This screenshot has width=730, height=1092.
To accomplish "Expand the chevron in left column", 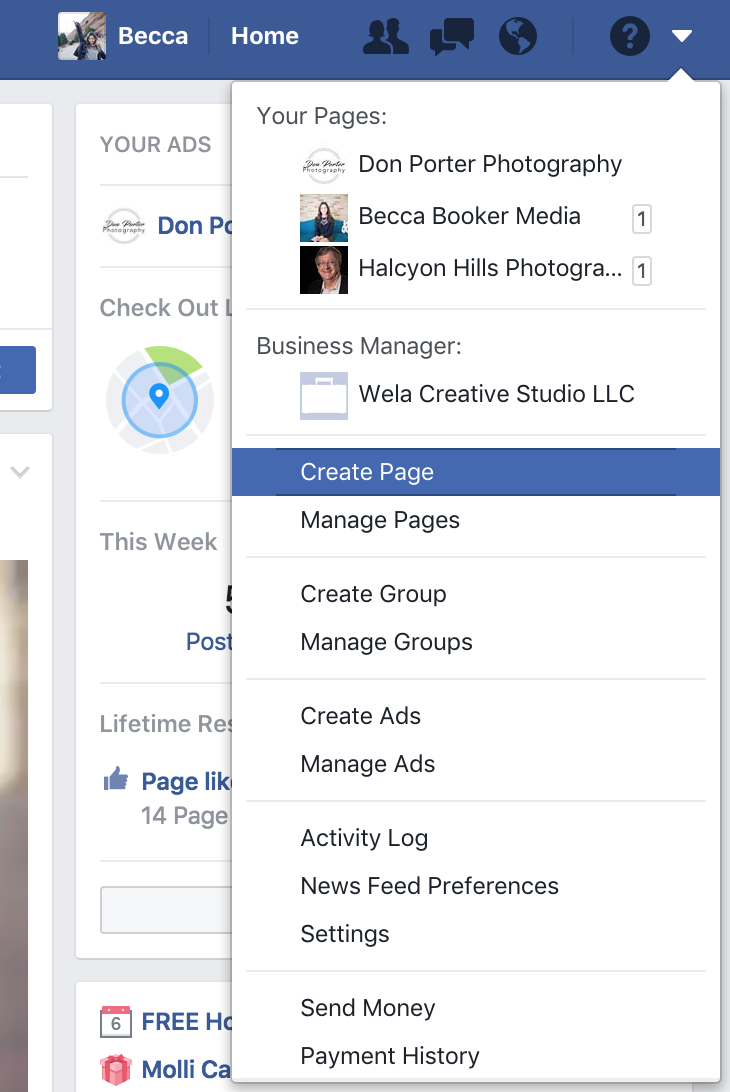I will coord(20,472).
